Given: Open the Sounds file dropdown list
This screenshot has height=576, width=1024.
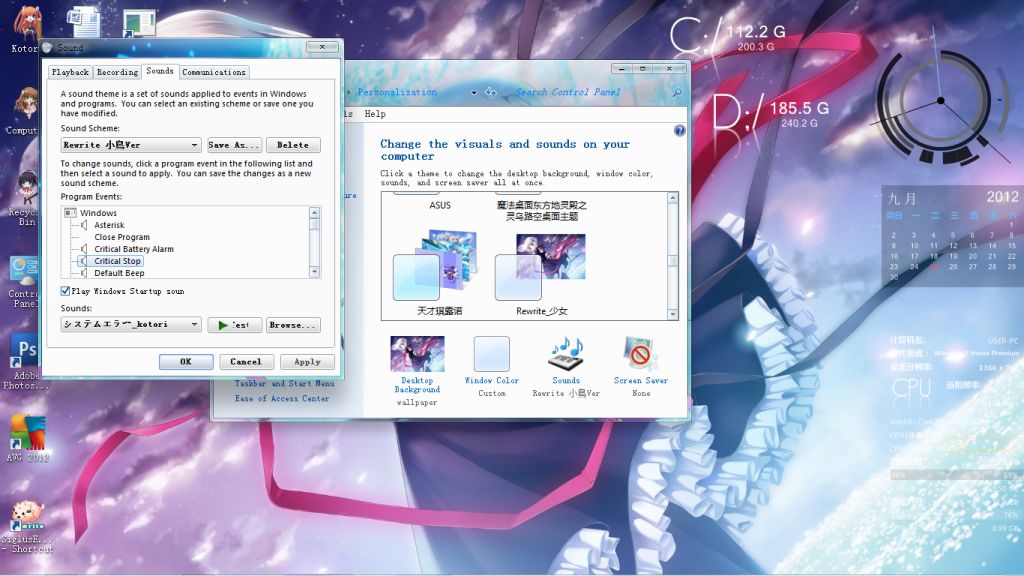Looking at the screenshot, I should click(x=195, y=325).
